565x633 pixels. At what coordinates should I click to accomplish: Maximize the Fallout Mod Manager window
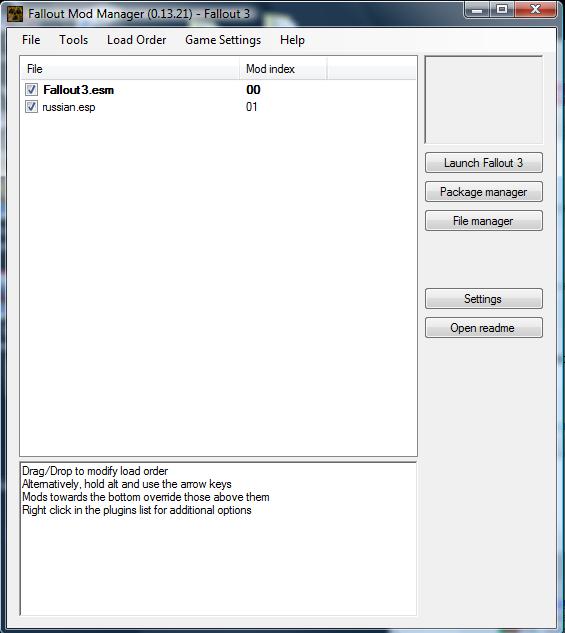(x=502, y=10)
